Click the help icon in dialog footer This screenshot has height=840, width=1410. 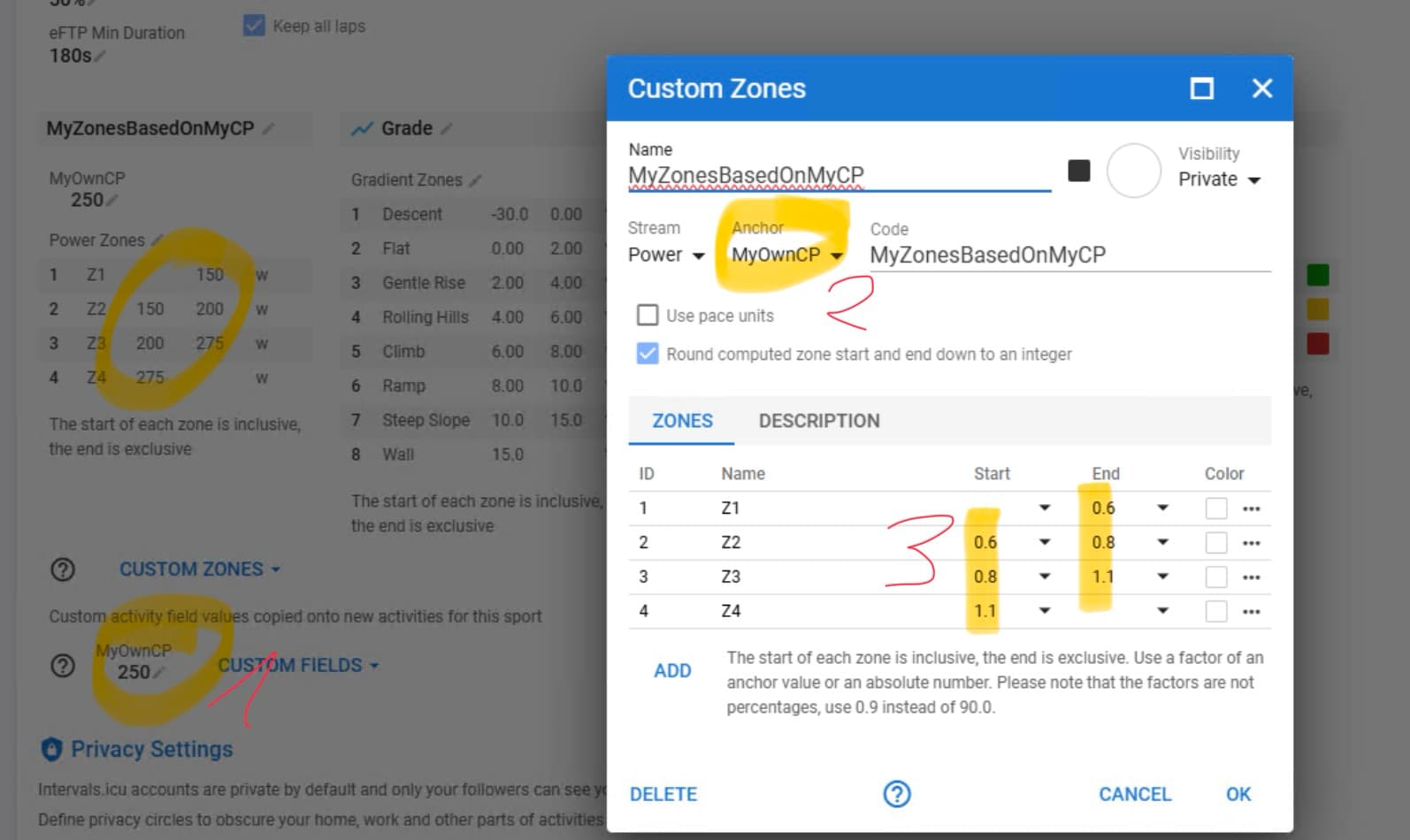(x=896, y=794)
